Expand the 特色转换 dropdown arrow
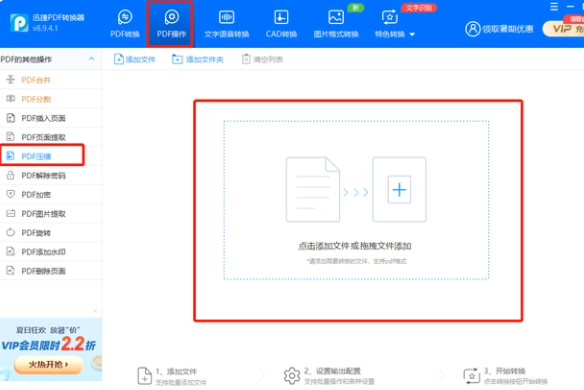This screenshot has width=584, height=390. pos(412,34)
